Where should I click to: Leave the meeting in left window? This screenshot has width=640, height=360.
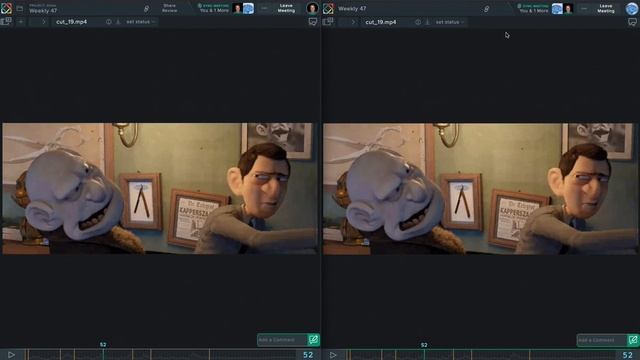(x=286, y=8)
